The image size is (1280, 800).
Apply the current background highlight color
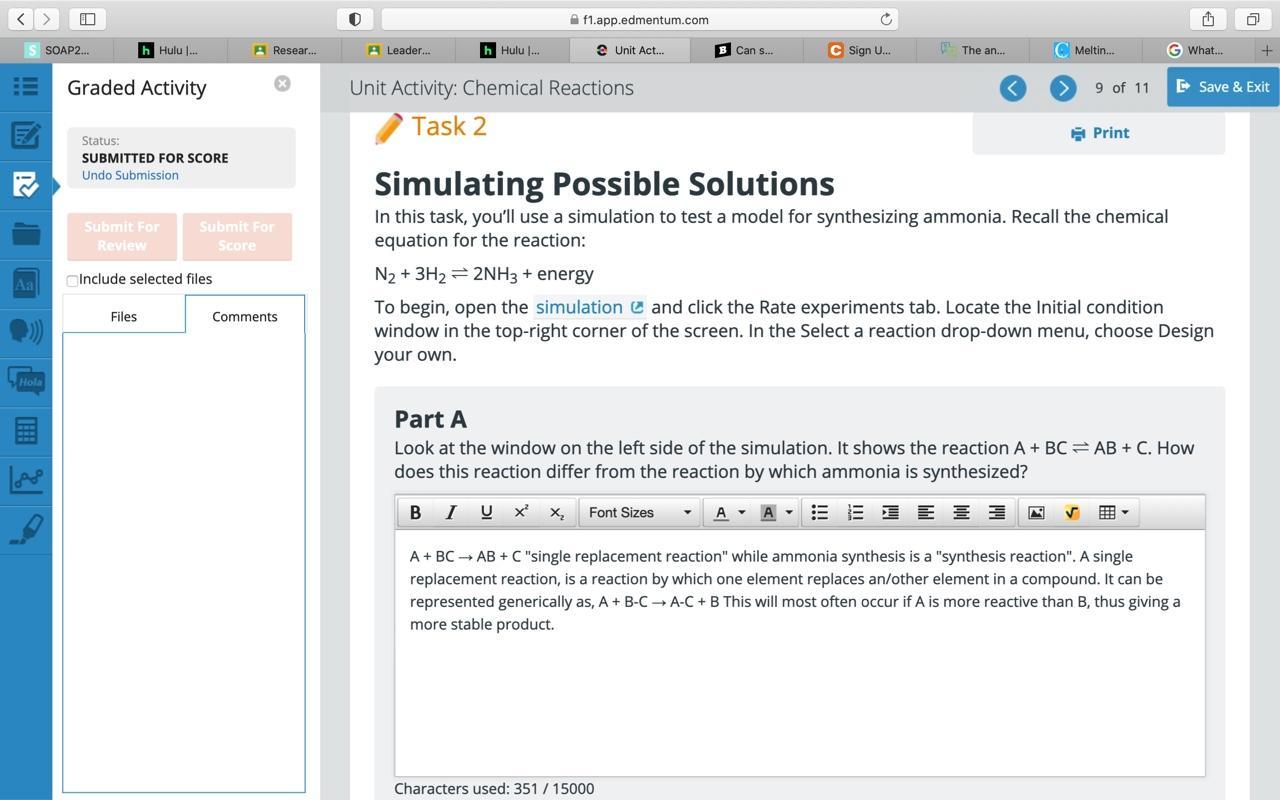point(768,512)
